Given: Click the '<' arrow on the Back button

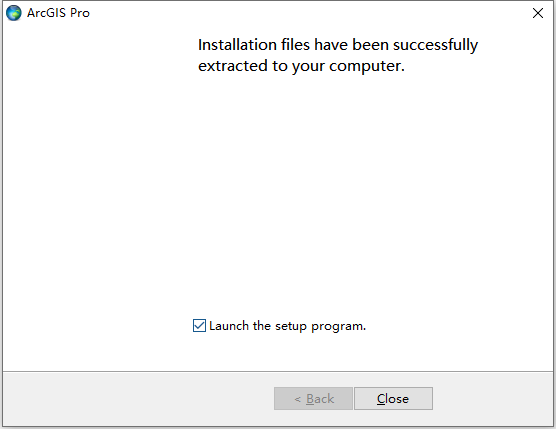Looking at the screenshot, I should pyautogui.click(x=298, y=400).
